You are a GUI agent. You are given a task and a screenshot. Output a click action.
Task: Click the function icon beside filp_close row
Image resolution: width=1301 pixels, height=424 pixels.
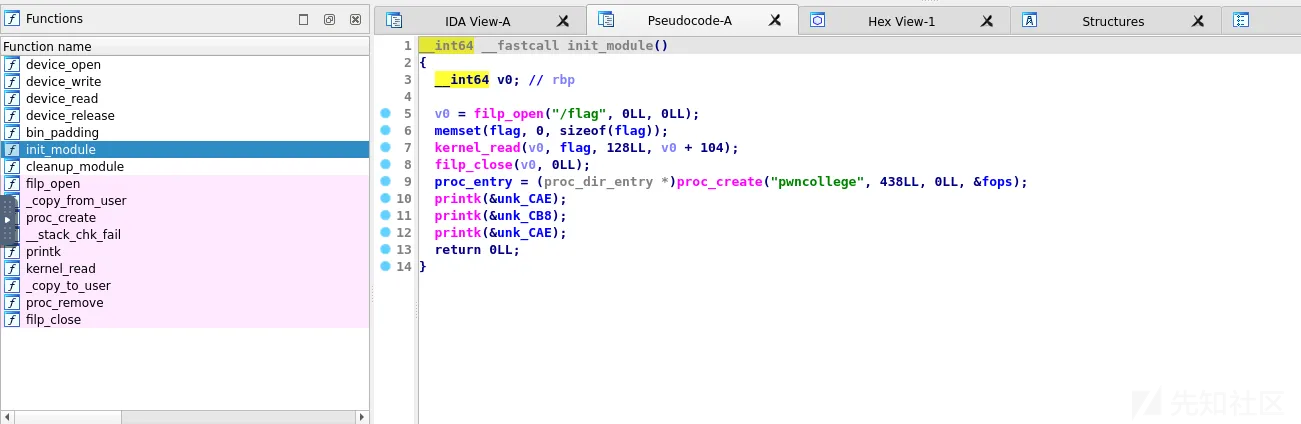click(12, 319)
